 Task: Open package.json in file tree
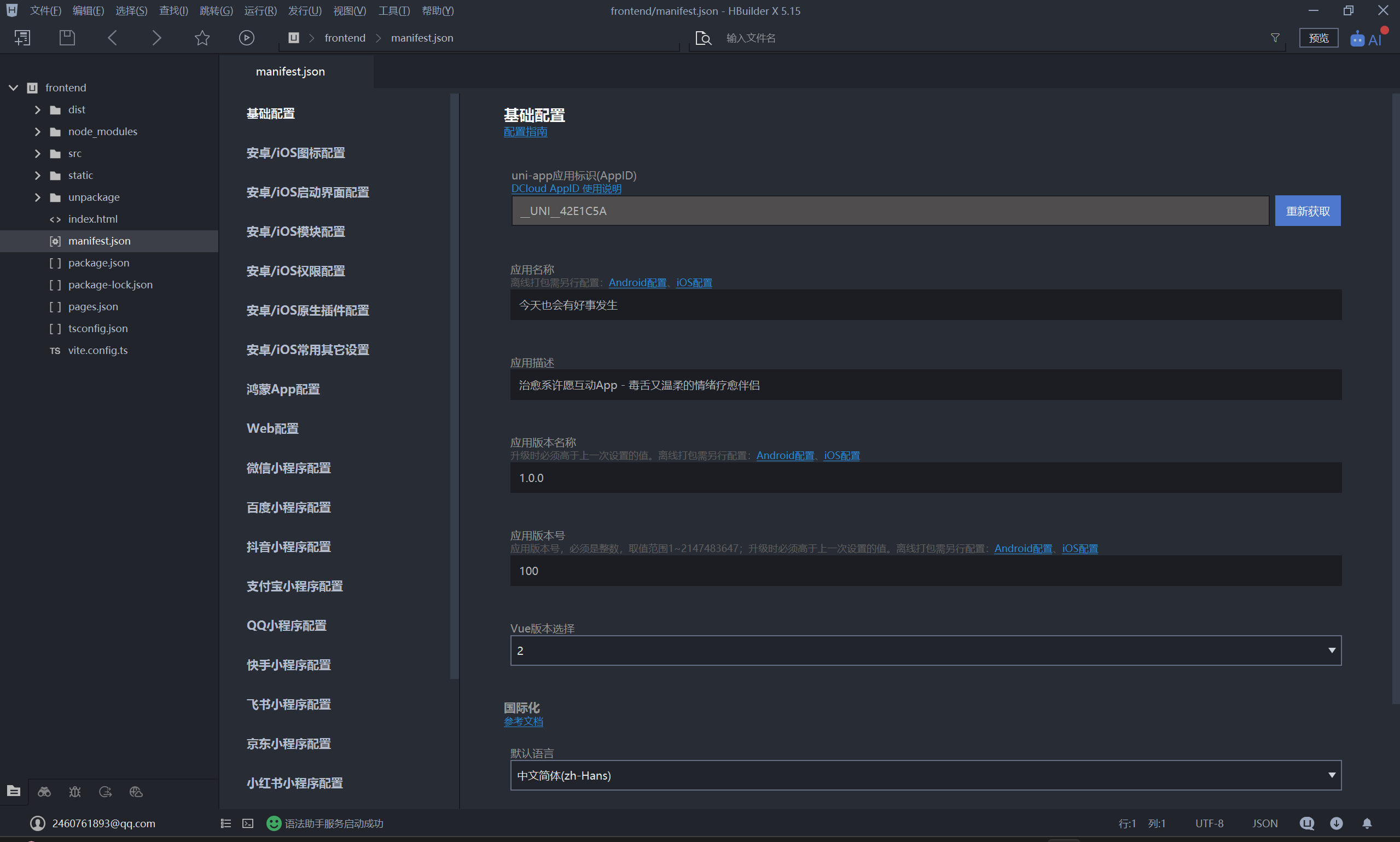point(98,263)
